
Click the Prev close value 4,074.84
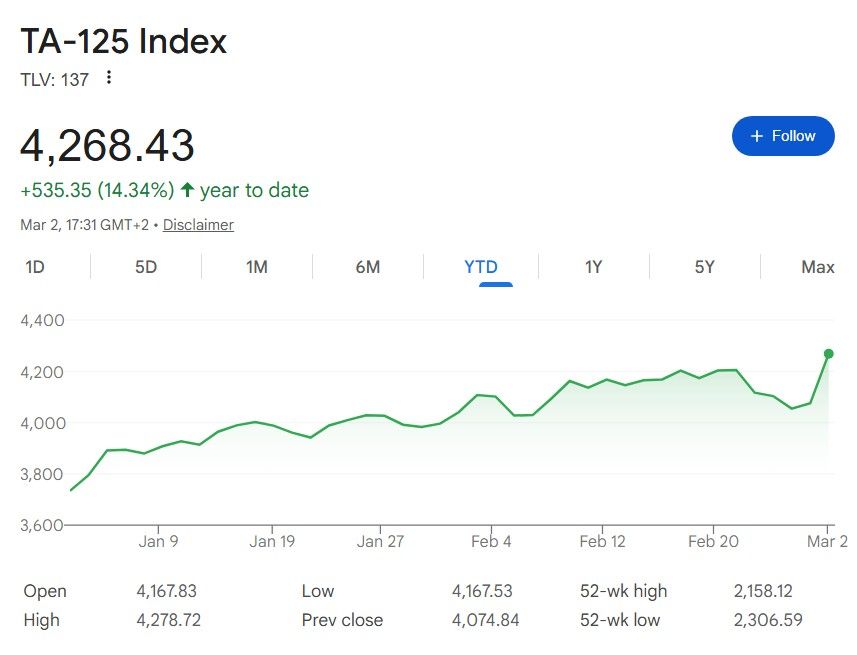point(485,620)
